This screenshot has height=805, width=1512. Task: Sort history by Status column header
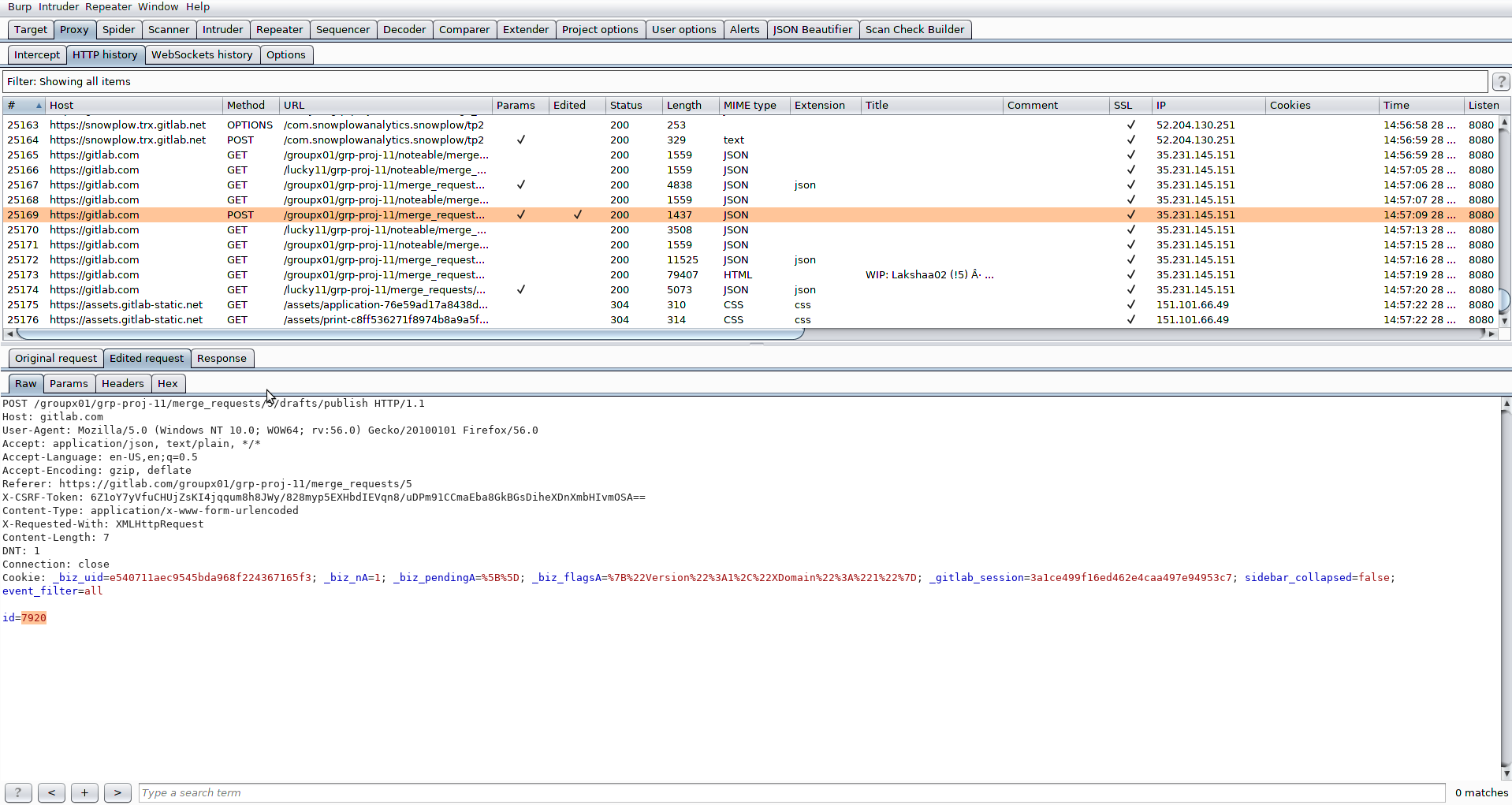(x=626, y=105)
